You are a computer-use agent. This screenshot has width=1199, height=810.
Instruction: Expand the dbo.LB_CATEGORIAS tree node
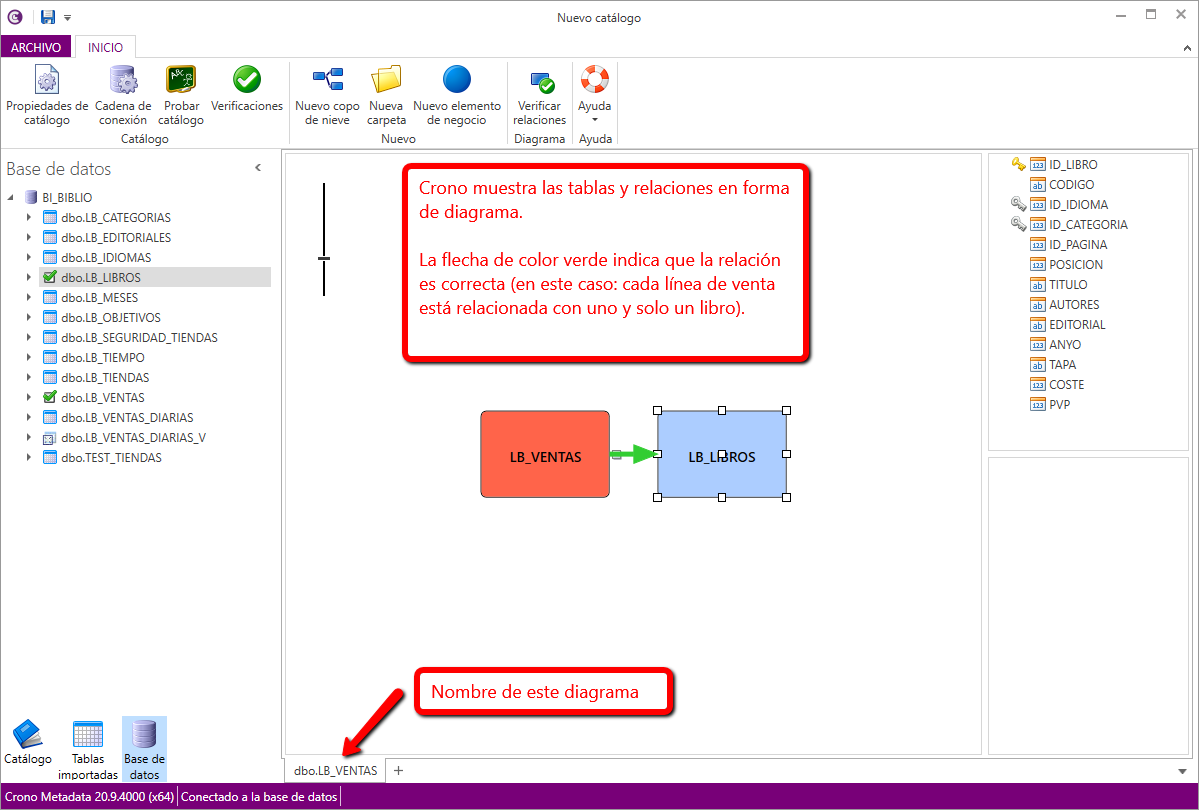coord(29,218)
